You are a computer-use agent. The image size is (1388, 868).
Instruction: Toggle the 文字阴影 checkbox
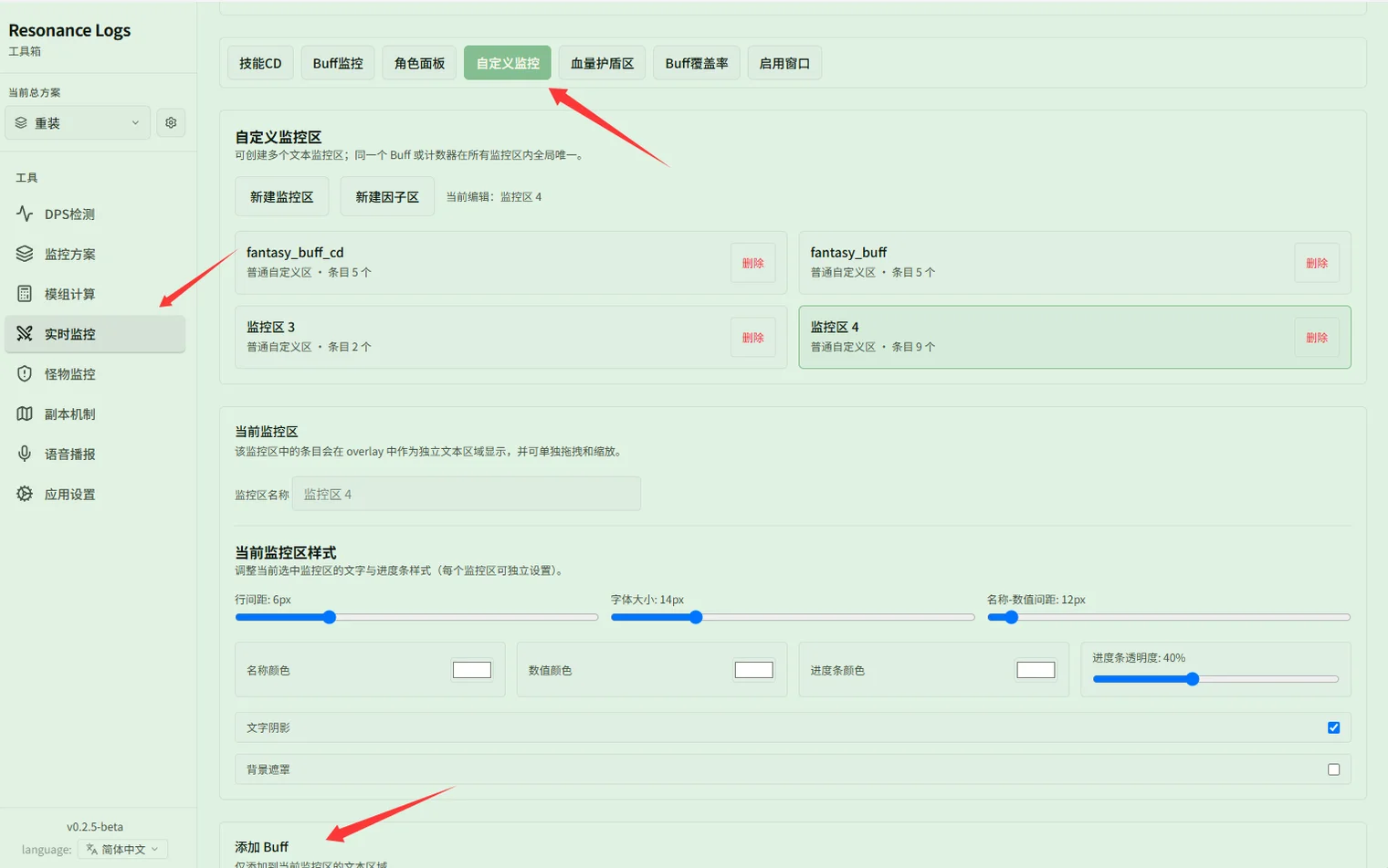[x=1333, y=727]
